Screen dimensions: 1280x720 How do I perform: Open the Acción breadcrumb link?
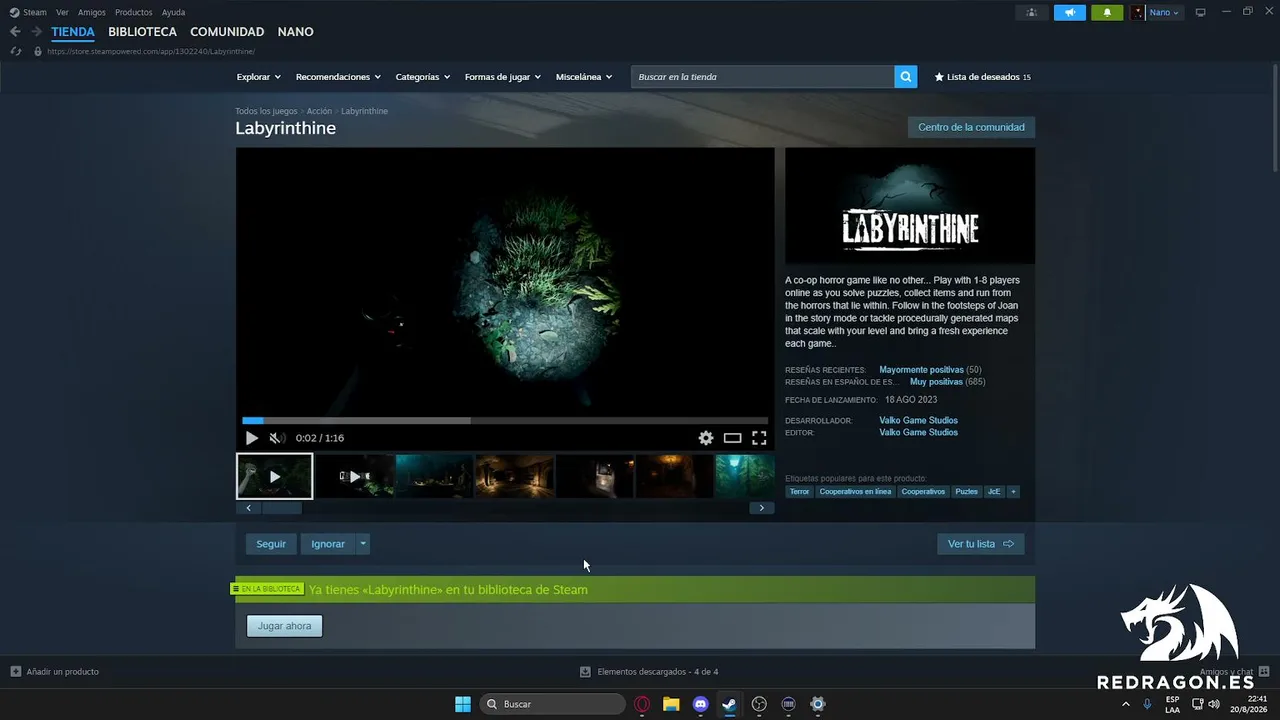click(x=319, y=111)
